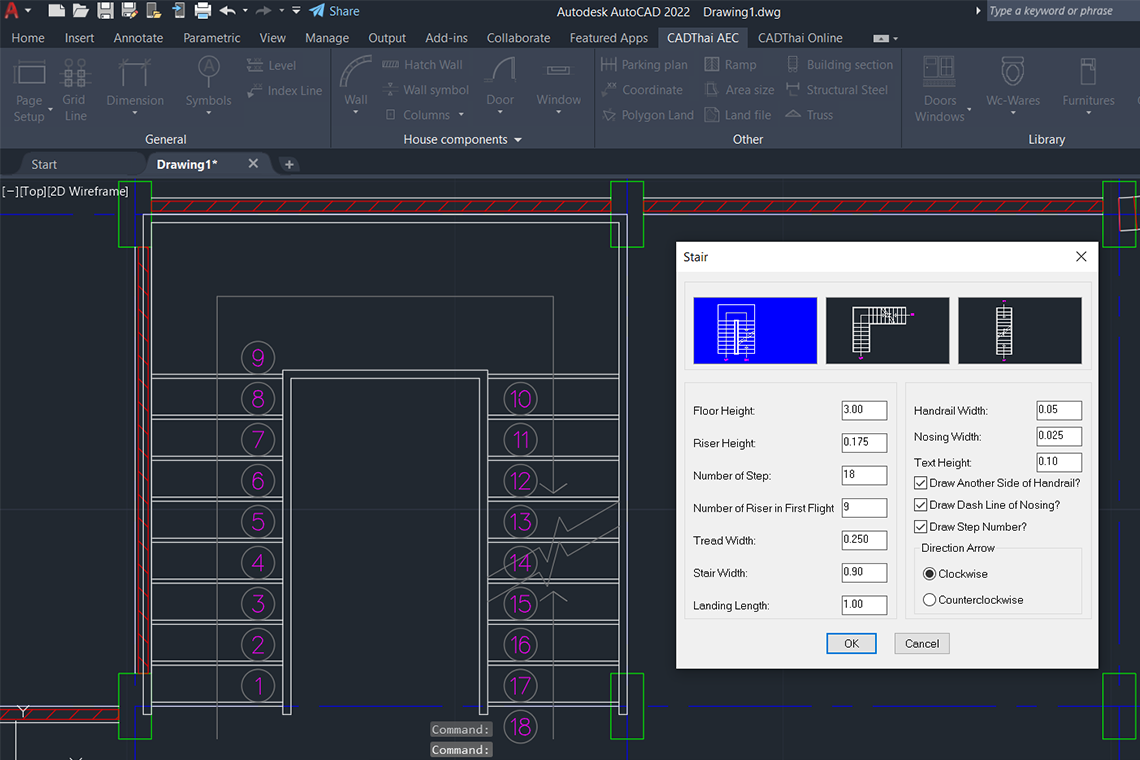Click the Save icon in quick access toolbar
The image size is (1140, 760).
105,10
